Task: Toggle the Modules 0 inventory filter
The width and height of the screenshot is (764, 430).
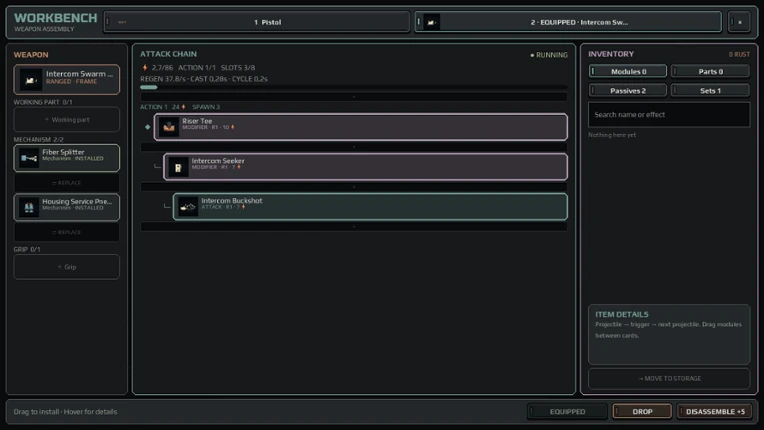Action: [x=628, y=72]
